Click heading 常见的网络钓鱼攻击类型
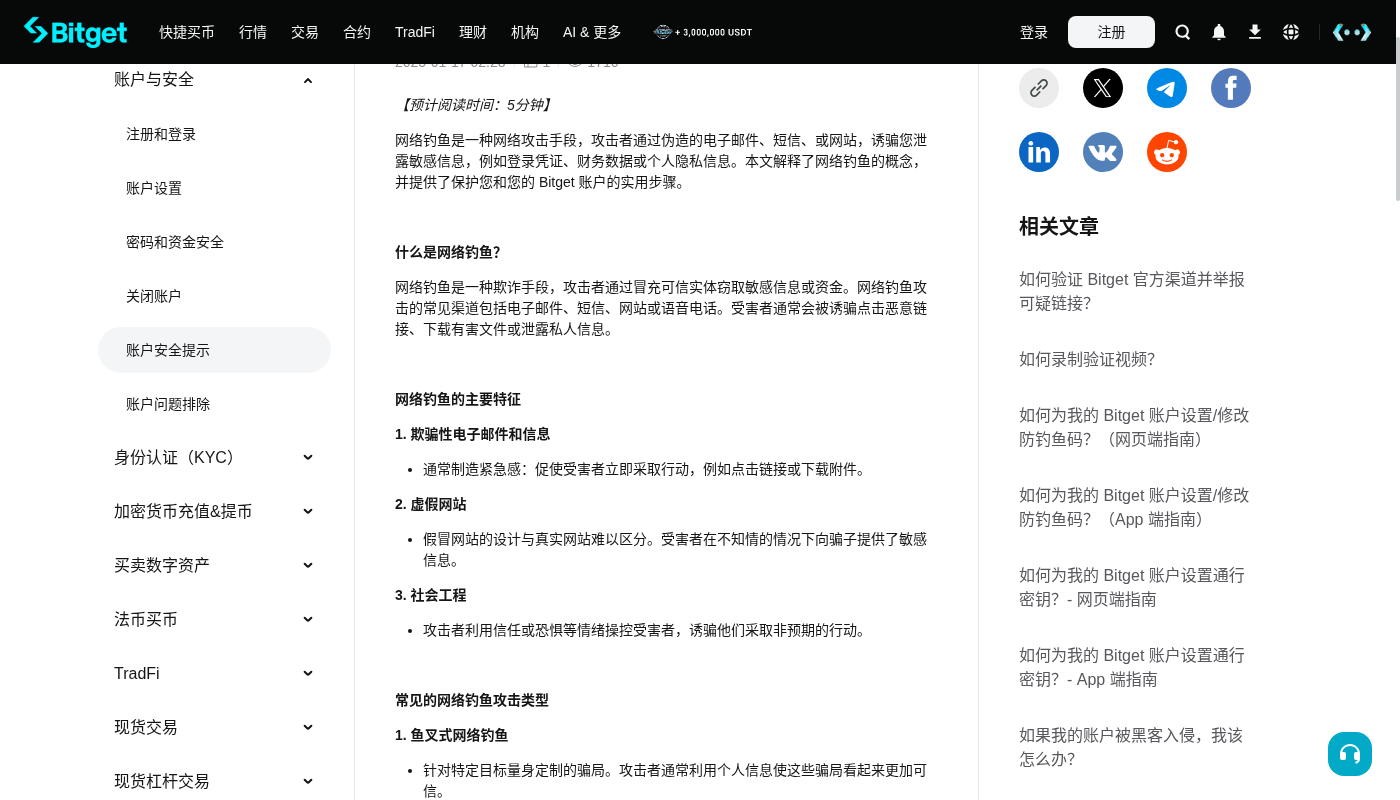 point(472,700)
